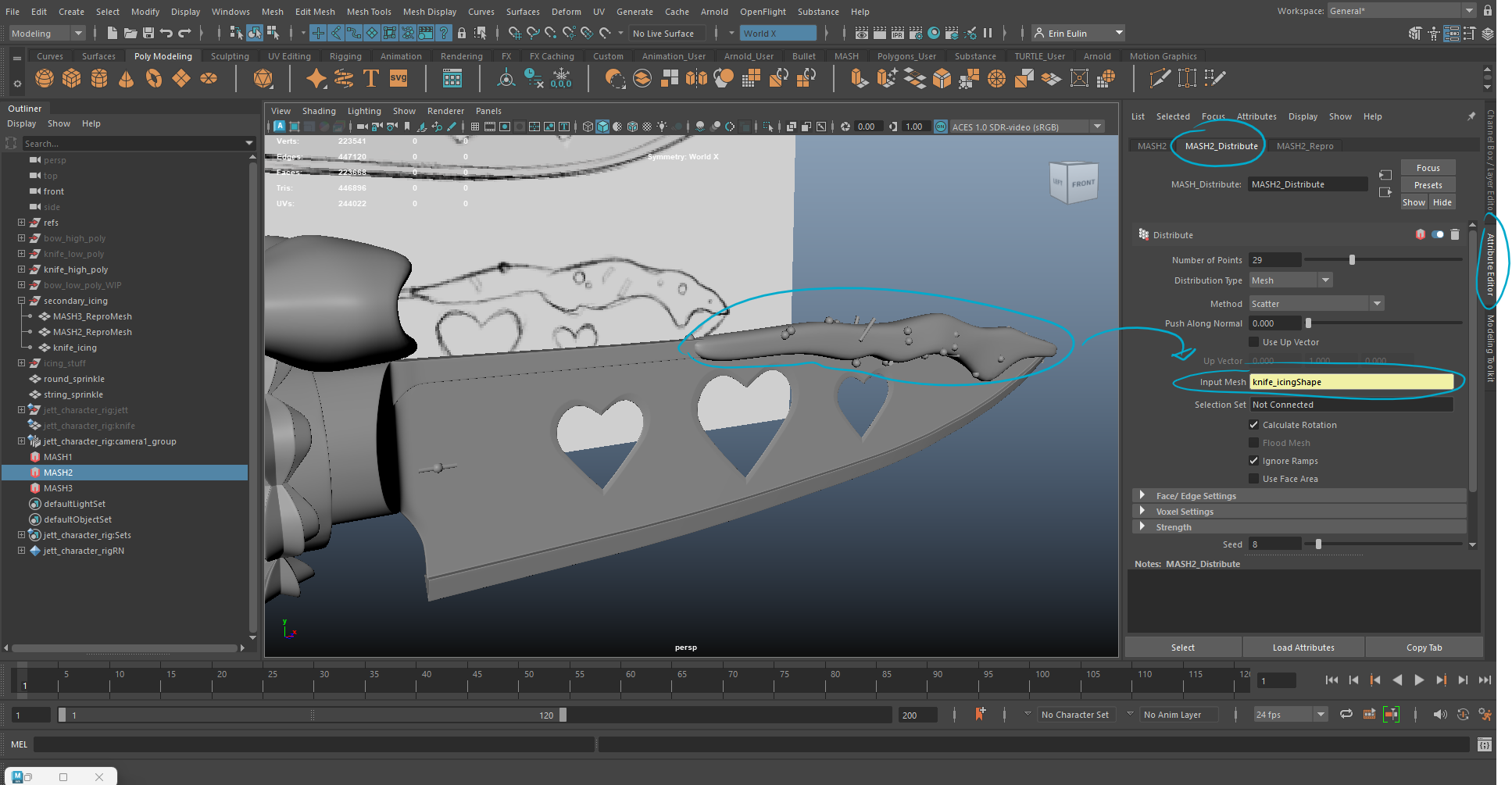The width and height of the screenshot is (1512, 785).
Task: Toggle the Distribute node enable switch
Action: [1437, 234]
